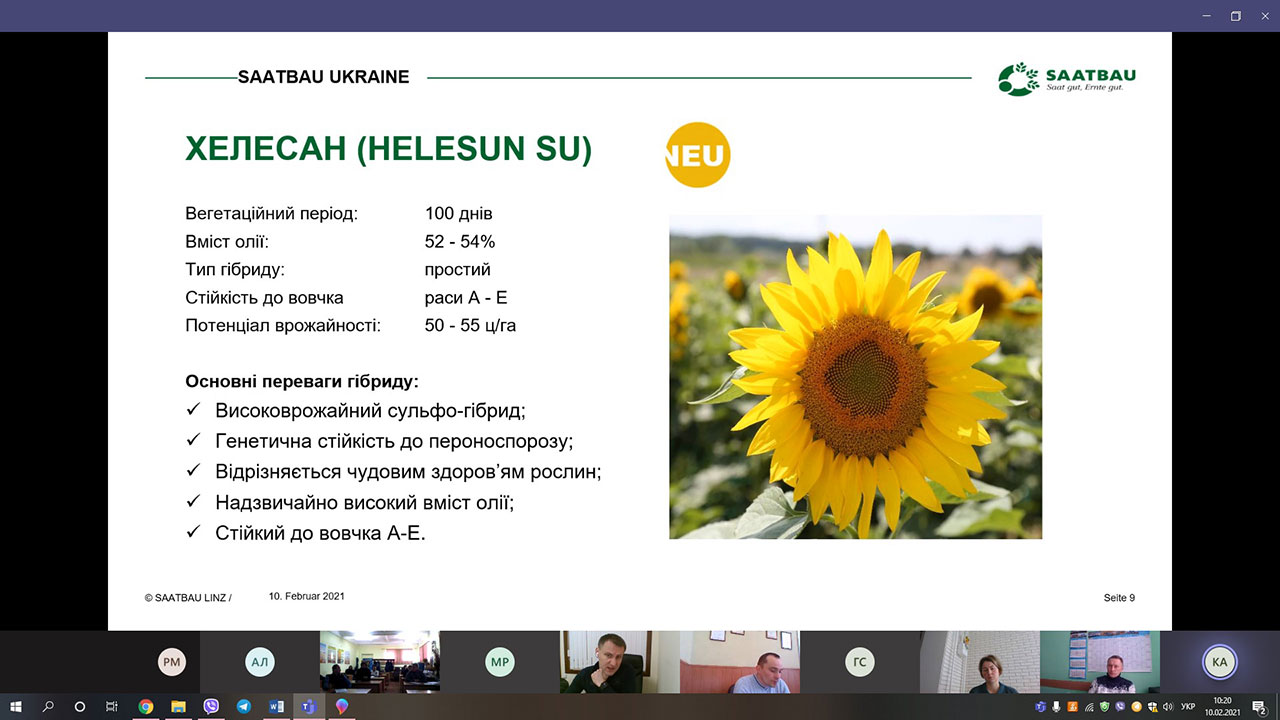Click the header text SAATBAU UKRAINE
Image resolution: width=1280 pixels, height=720 pixels.
click(323, 77)
